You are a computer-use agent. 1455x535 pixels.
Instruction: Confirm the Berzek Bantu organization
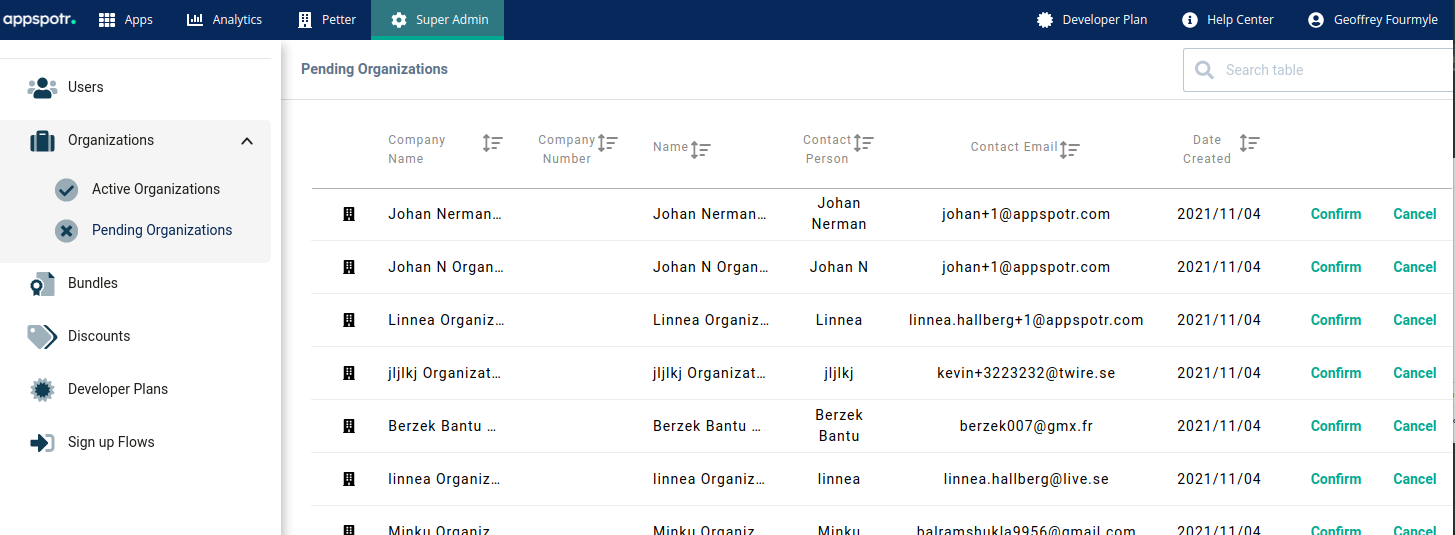point(1336,426)
